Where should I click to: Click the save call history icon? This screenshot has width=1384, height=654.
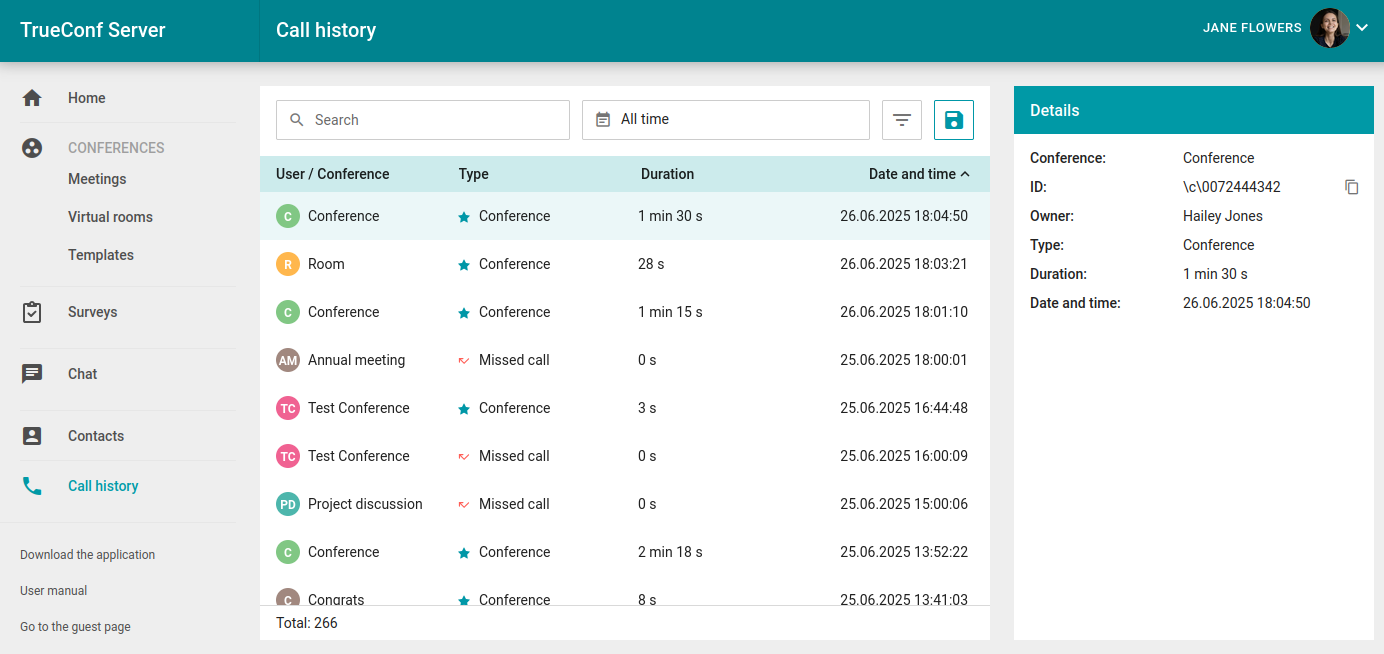(x=953, y=120)
